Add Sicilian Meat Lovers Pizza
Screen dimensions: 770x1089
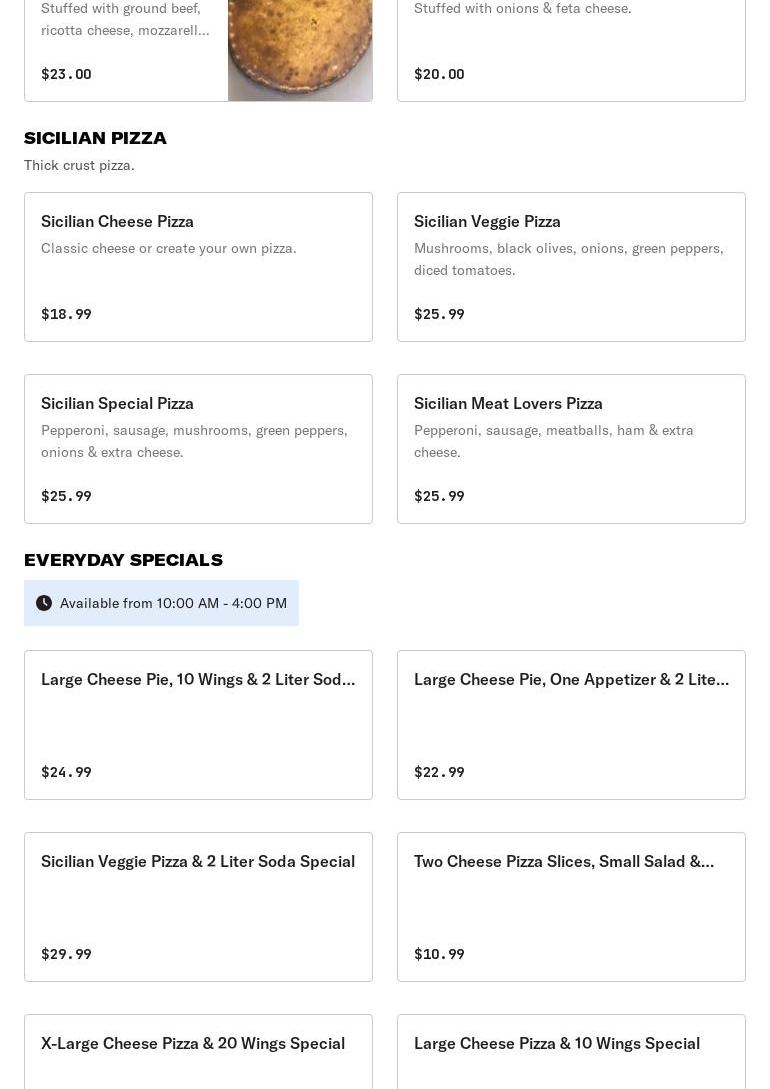coord(571,449)
